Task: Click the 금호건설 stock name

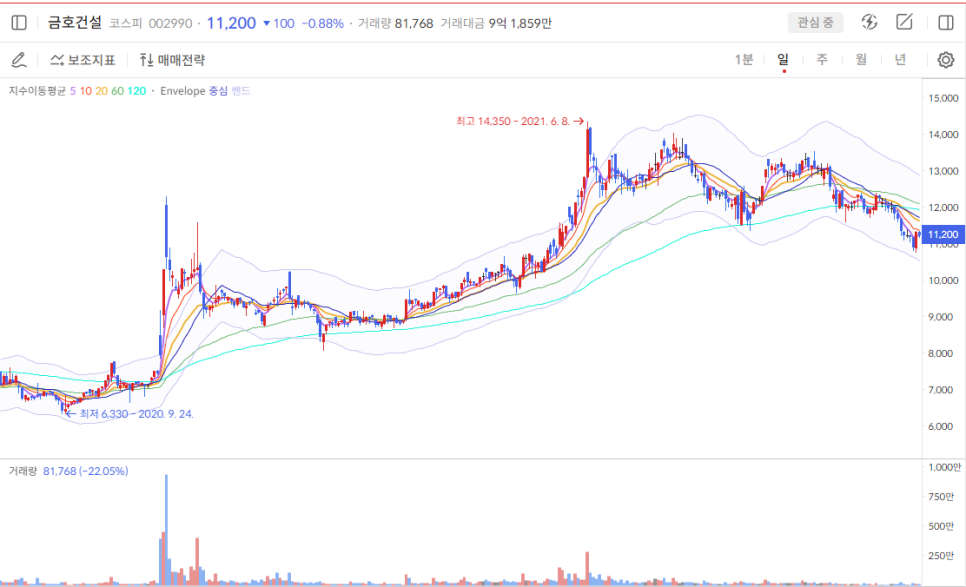Action: [75, 23]
